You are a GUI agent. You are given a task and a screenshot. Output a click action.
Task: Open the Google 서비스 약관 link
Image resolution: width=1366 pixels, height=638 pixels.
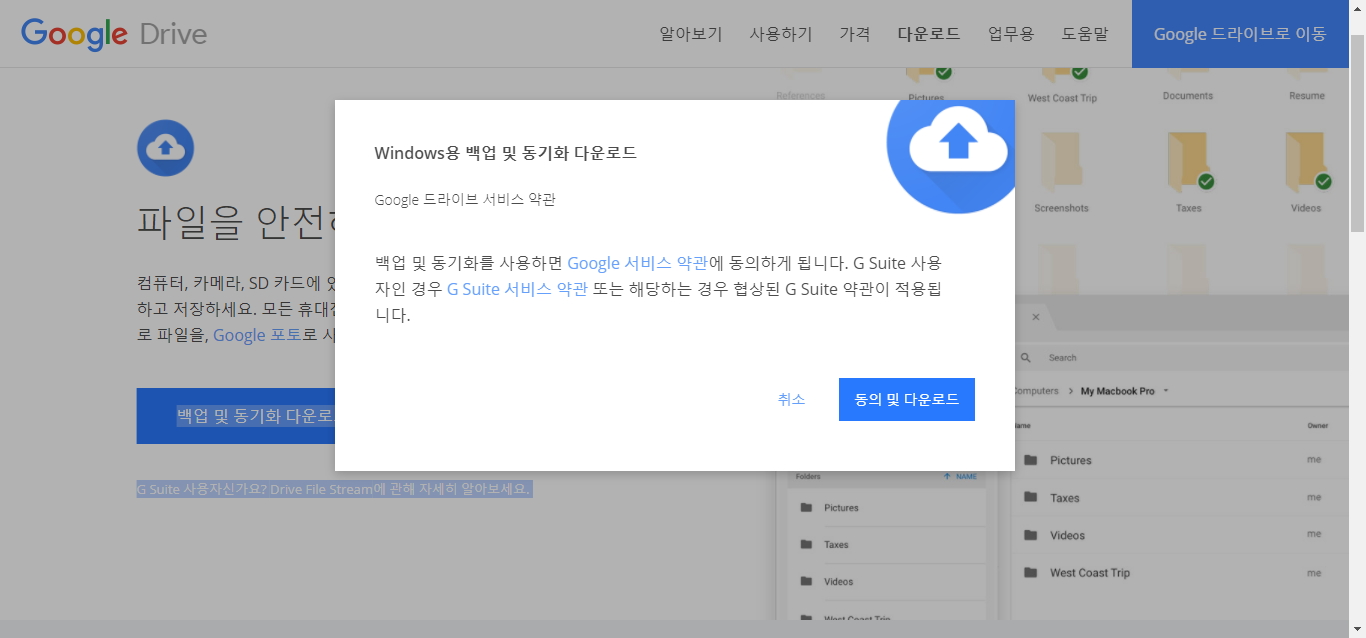pos(637,263)
